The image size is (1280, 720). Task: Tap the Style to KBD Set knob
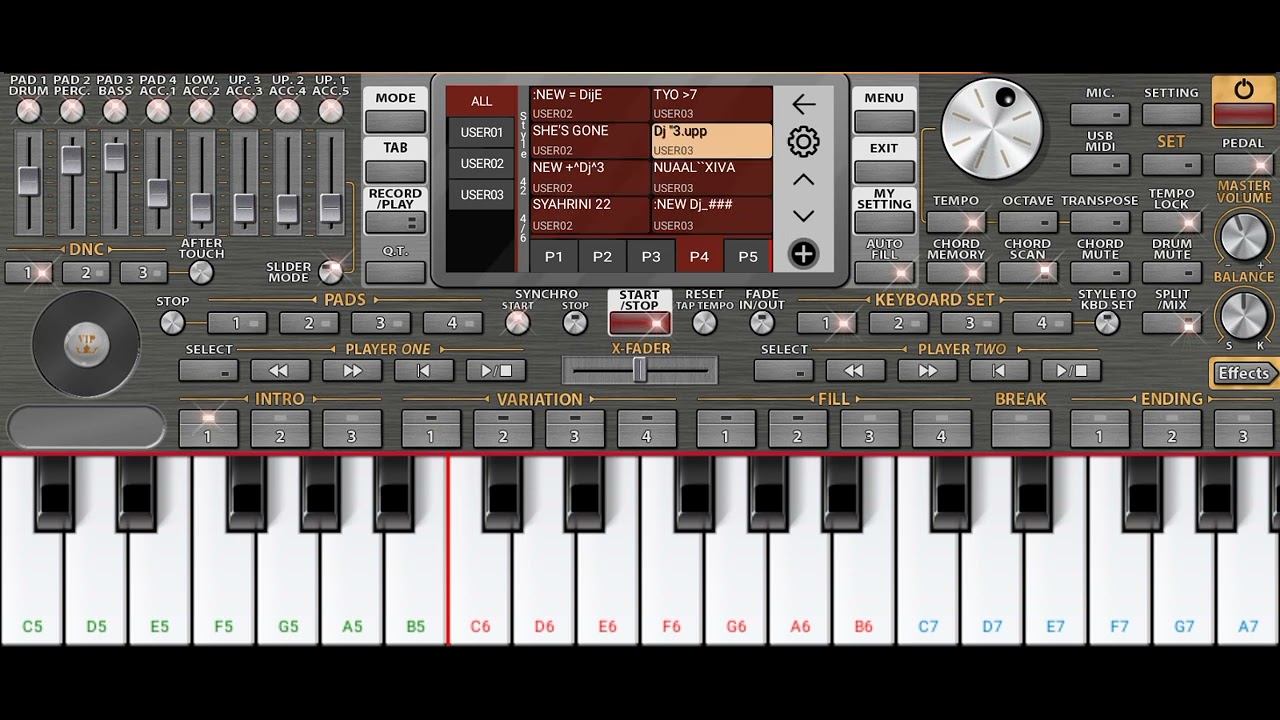pos(1107,323)
